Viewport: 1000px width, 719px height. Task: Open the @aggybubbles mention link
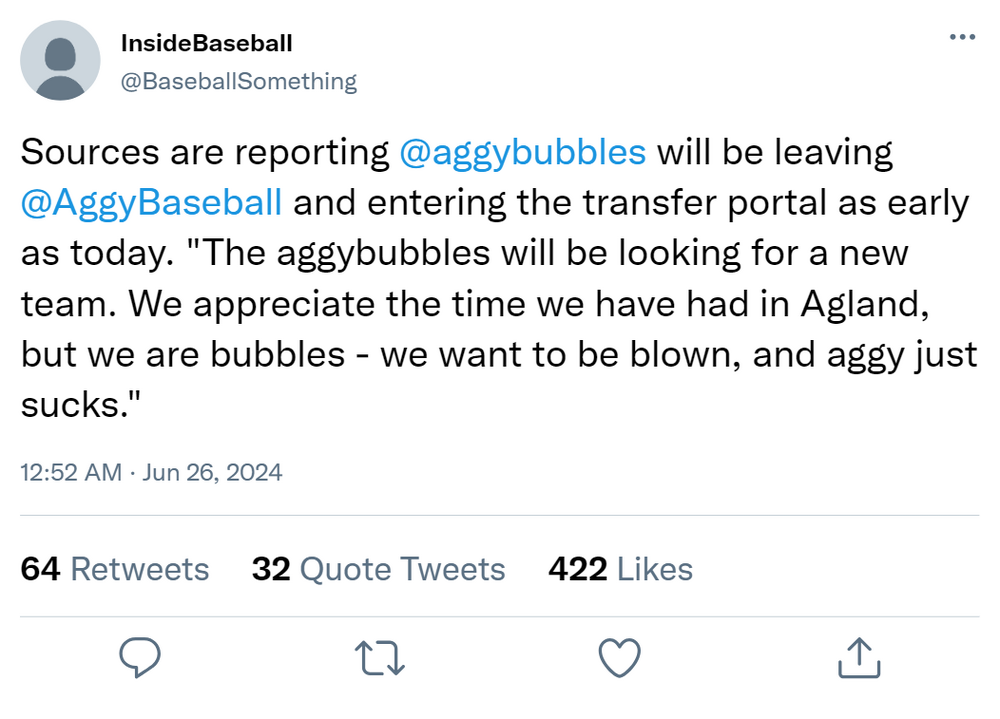click(x=522, y=152)
